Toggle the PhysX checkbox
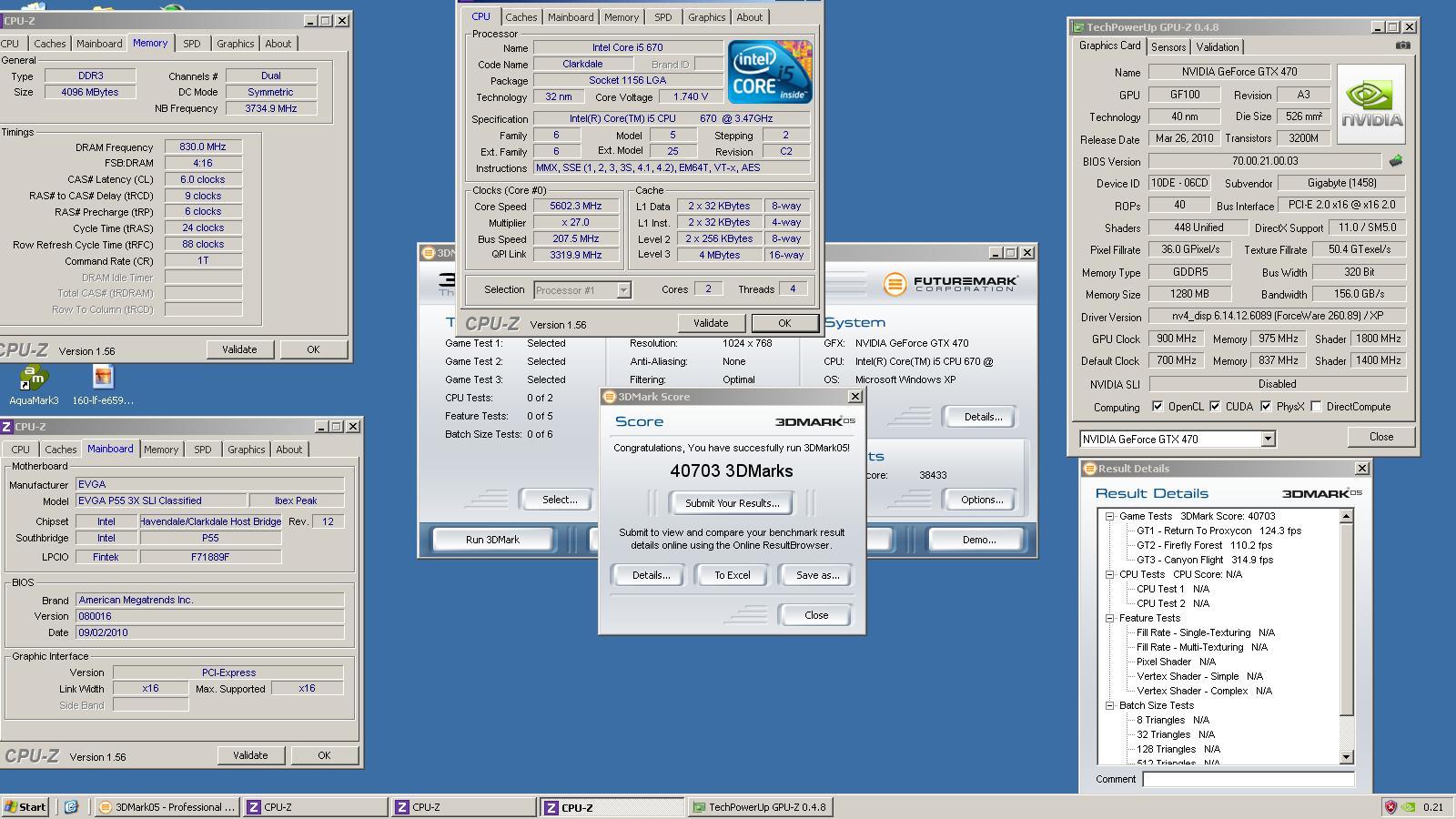1456x819 pixels. (x=1266, y=407)
